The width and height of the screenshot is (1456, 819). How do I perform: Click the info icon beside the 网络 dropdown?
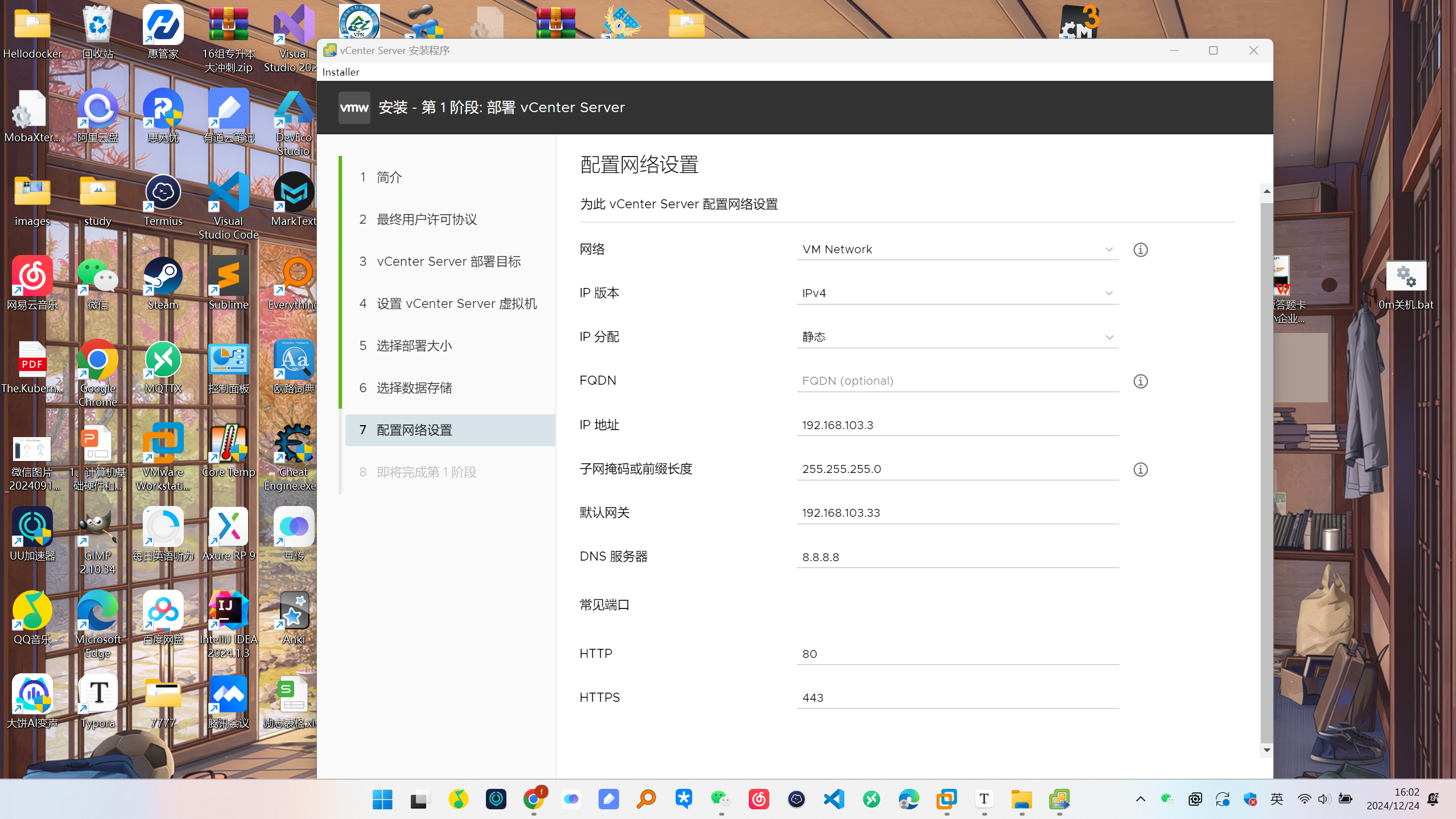(x=1140, y=250)
